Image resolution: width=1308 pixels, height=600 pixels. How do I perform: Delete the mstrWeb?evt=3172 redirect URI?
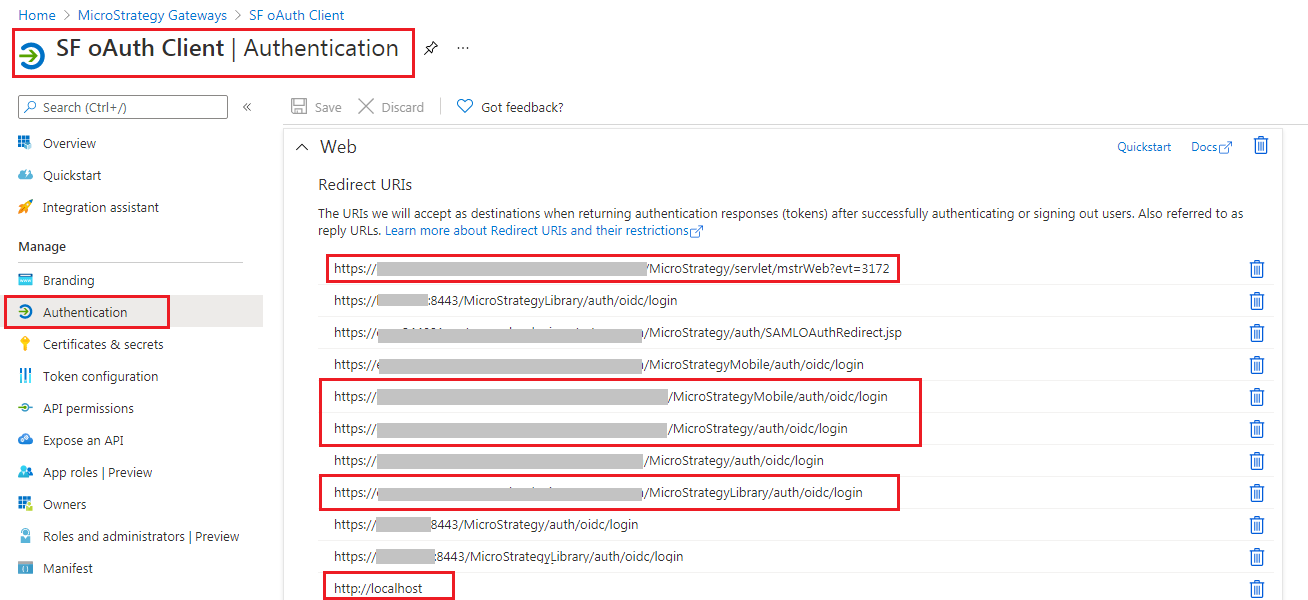click(x=1257, y=269)
